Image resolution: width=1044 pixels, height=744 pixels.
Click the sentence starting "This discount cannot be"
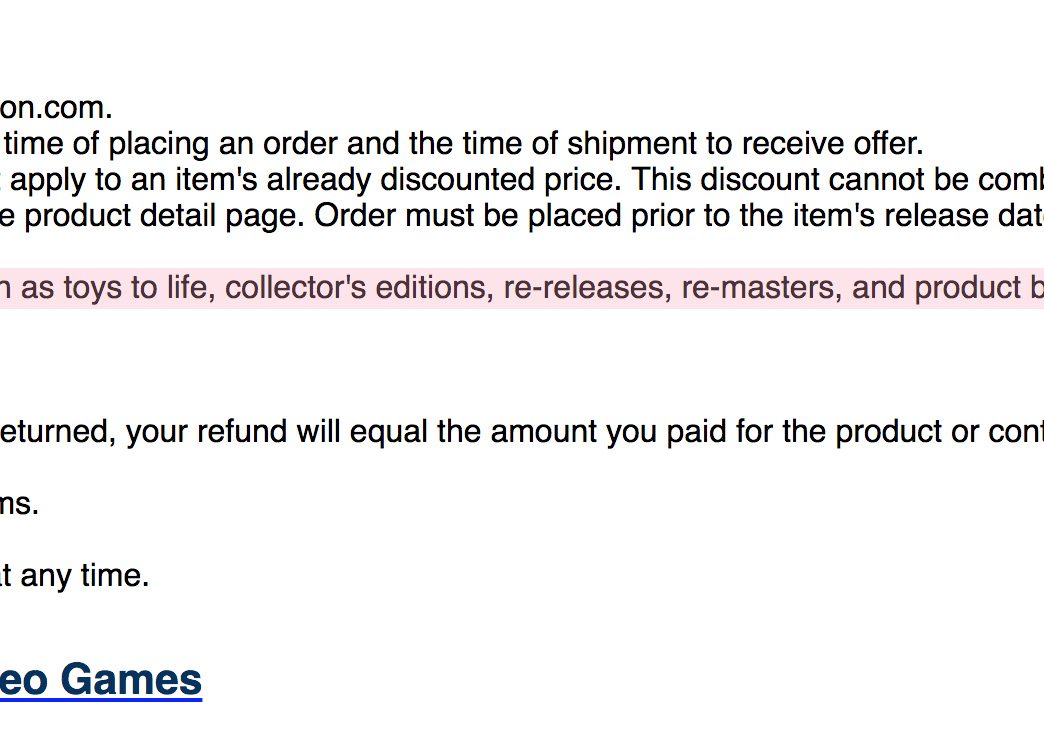point(838,180)
